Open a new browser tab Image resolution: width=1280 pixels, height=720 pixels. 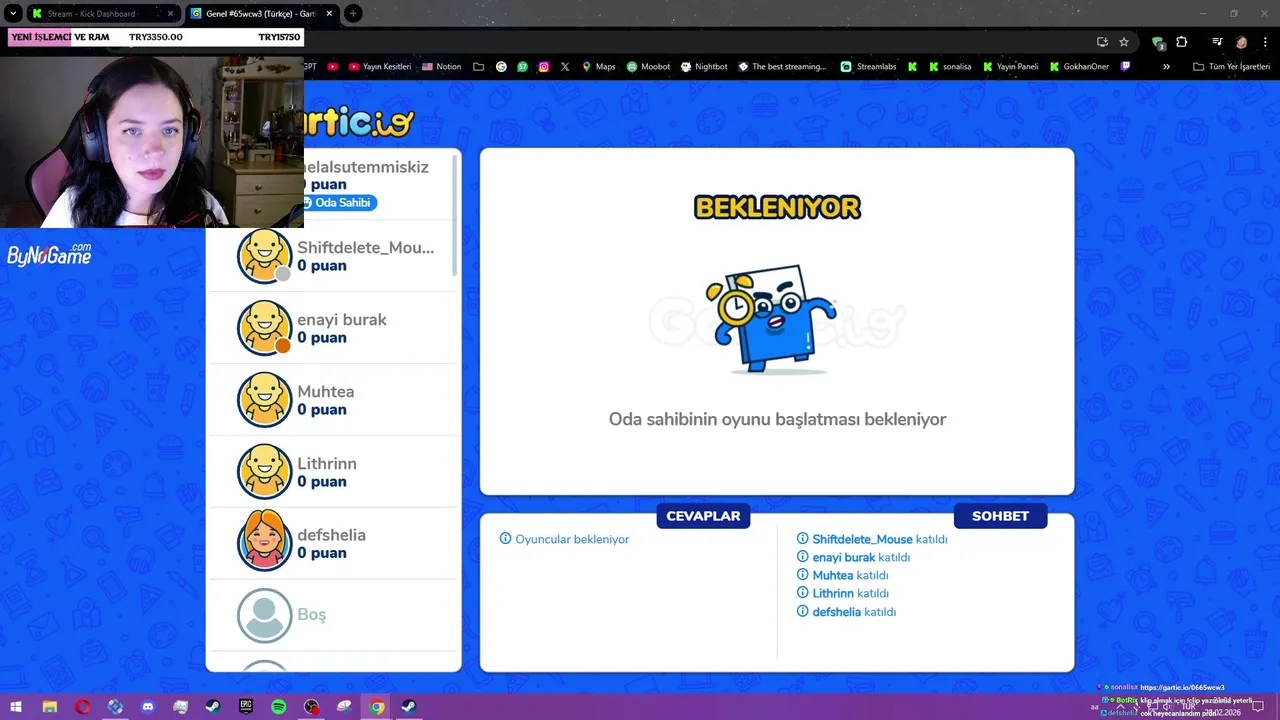(x=353, y=14)
